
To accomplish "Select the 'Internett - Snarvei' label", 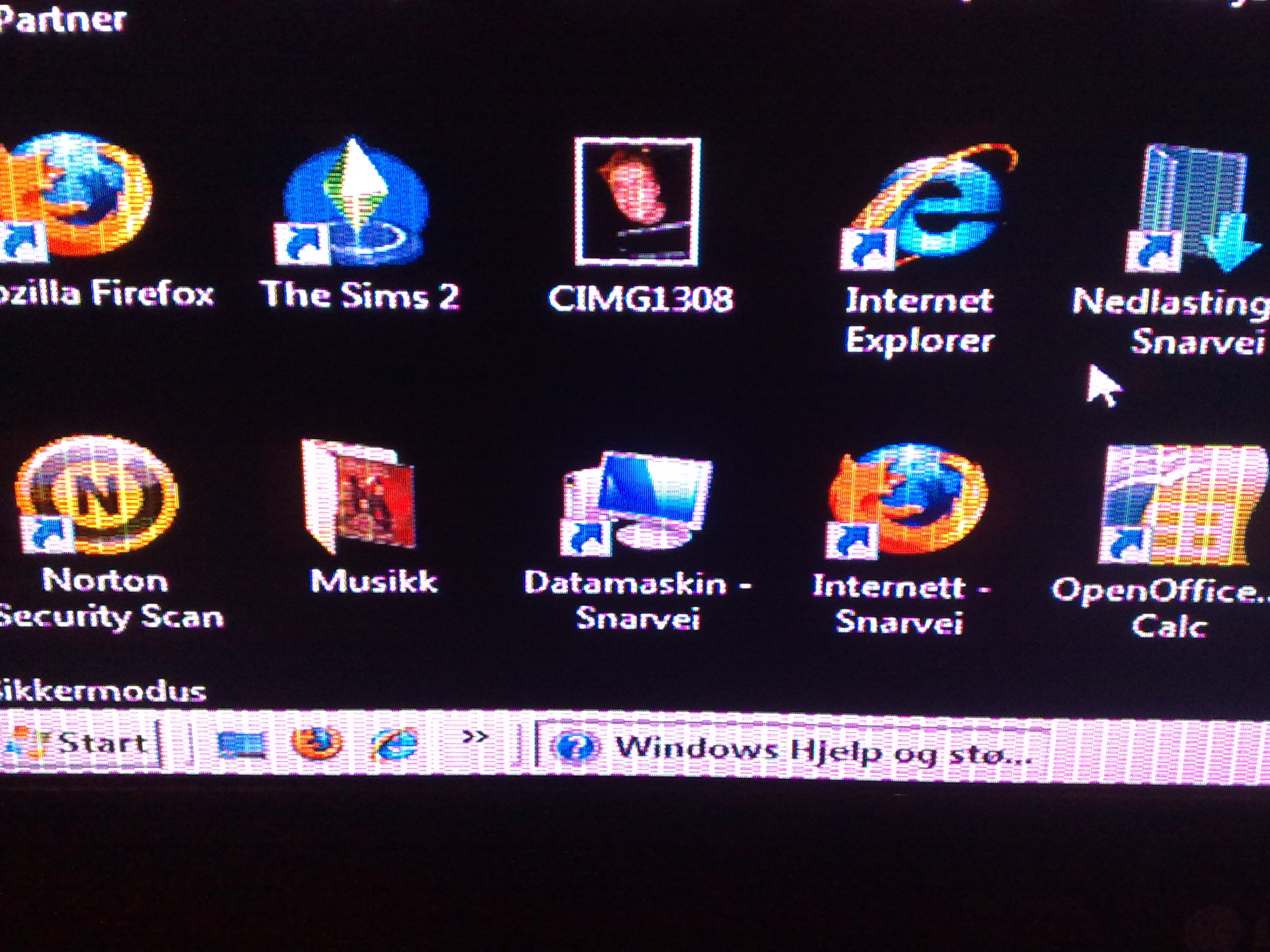I will [902, 604].
